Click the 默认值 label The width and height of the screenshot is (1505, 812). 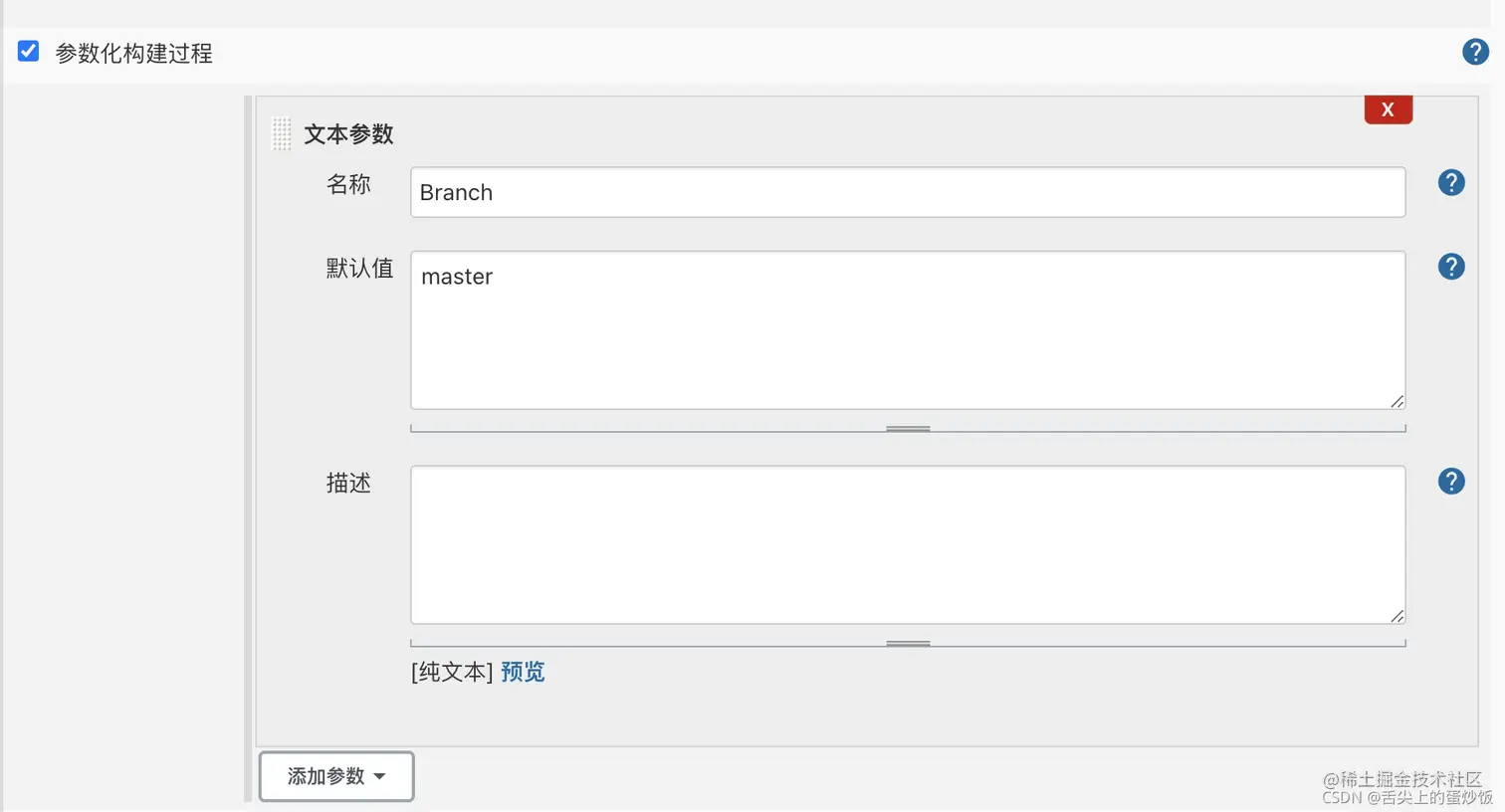pyautogui.click(x=359, y=268)
